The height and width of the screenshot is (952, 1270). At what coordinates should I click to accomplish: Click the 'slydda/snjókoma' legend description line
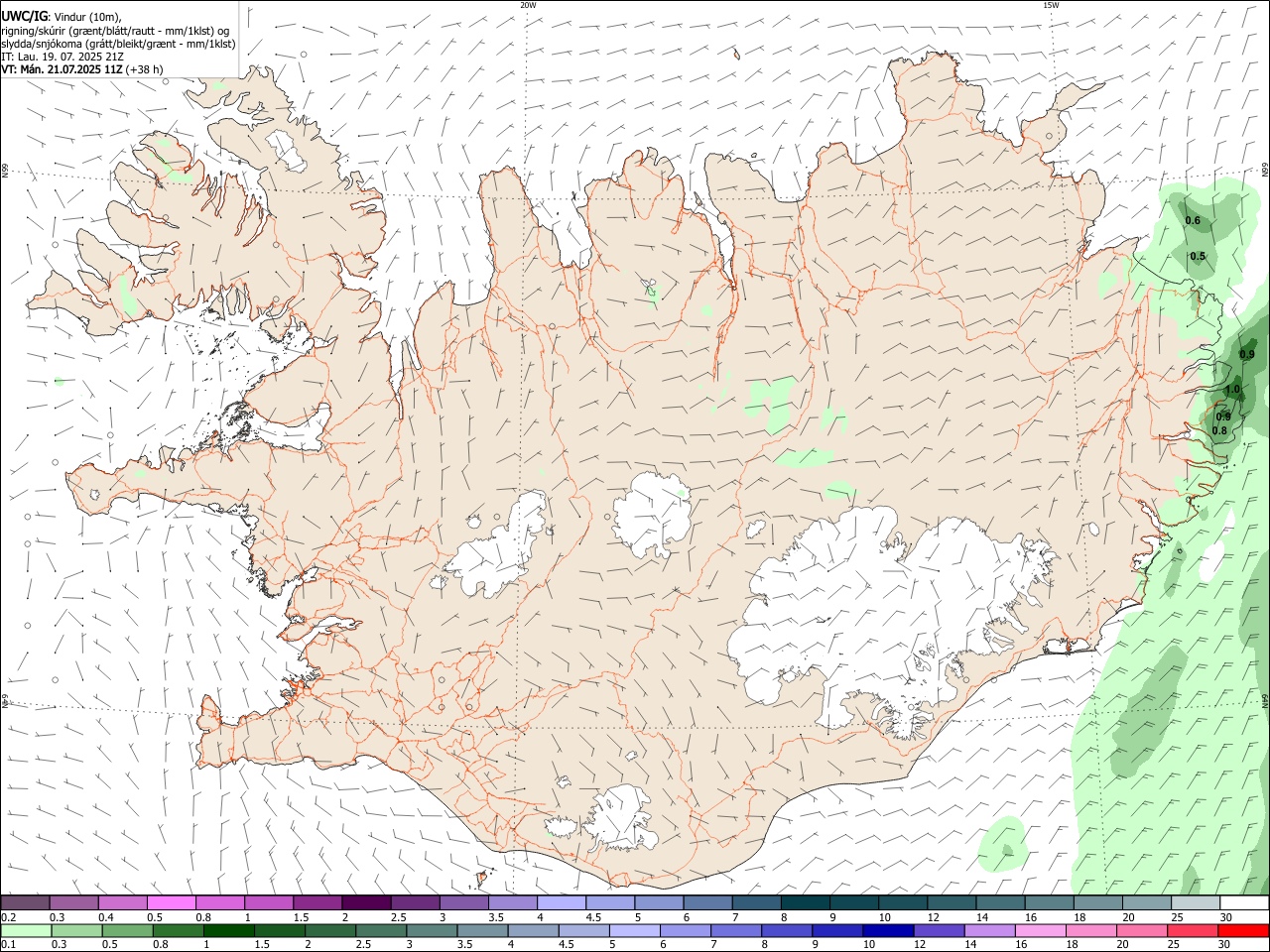pos(118,44)
